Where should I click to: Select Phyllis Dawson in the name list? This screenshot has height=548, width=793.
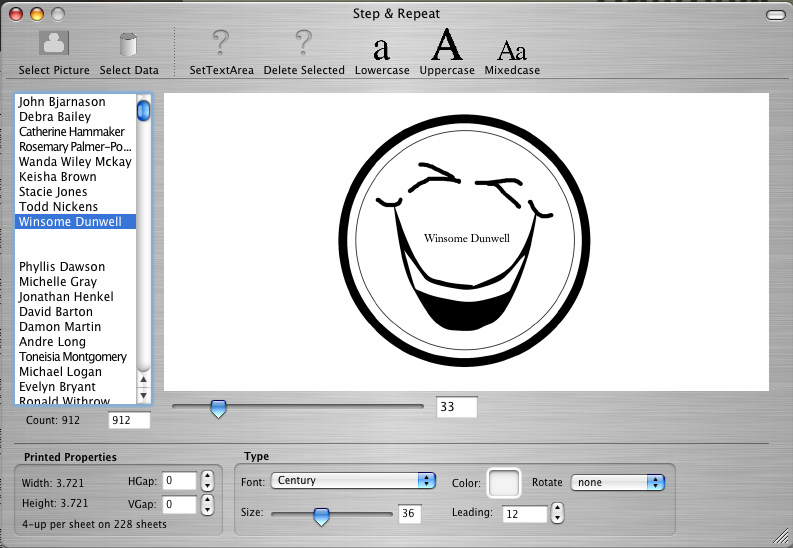pyautogui.click(x=62, y=267)
